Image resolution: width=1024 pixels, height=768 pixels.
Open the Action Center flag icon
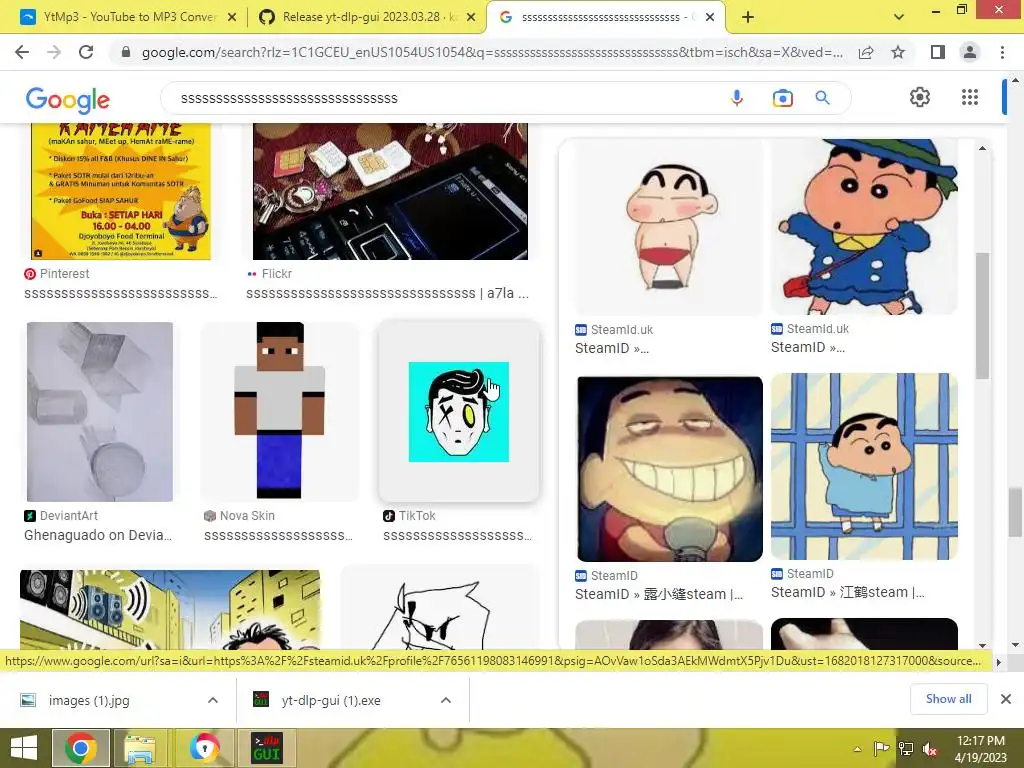pos(881,749)
